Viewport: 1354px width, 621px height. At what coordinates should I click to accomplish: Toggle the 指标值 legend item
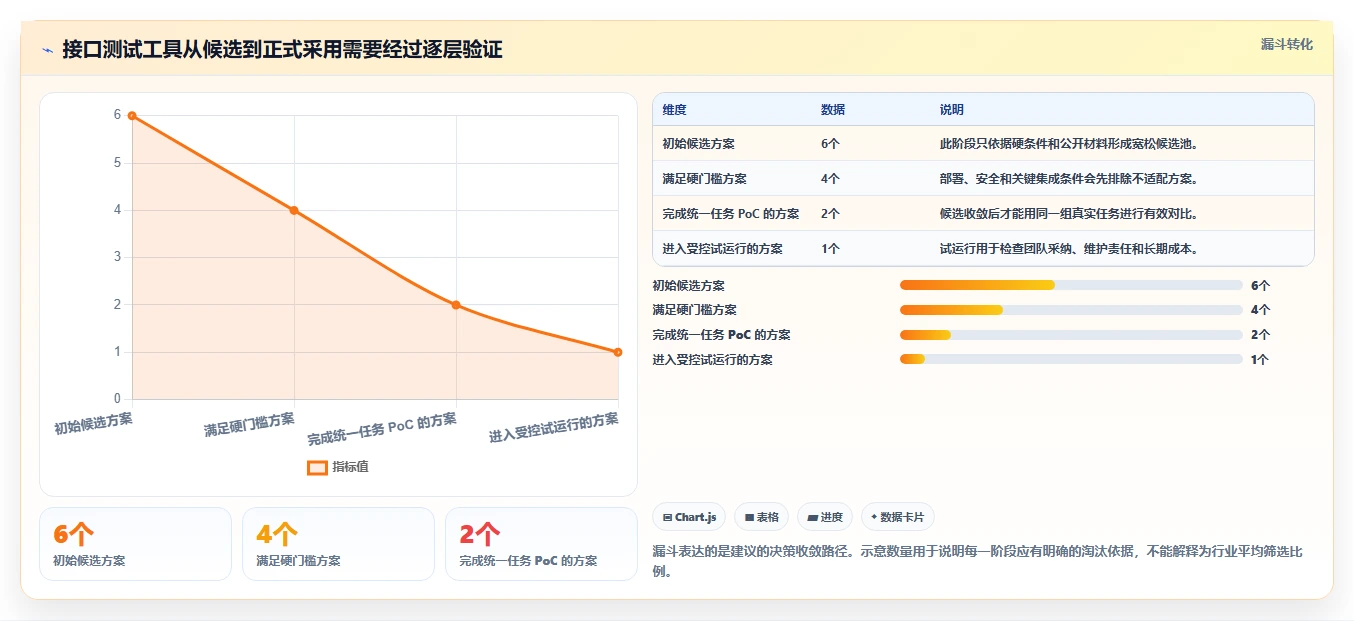click(x=338, y=467)
